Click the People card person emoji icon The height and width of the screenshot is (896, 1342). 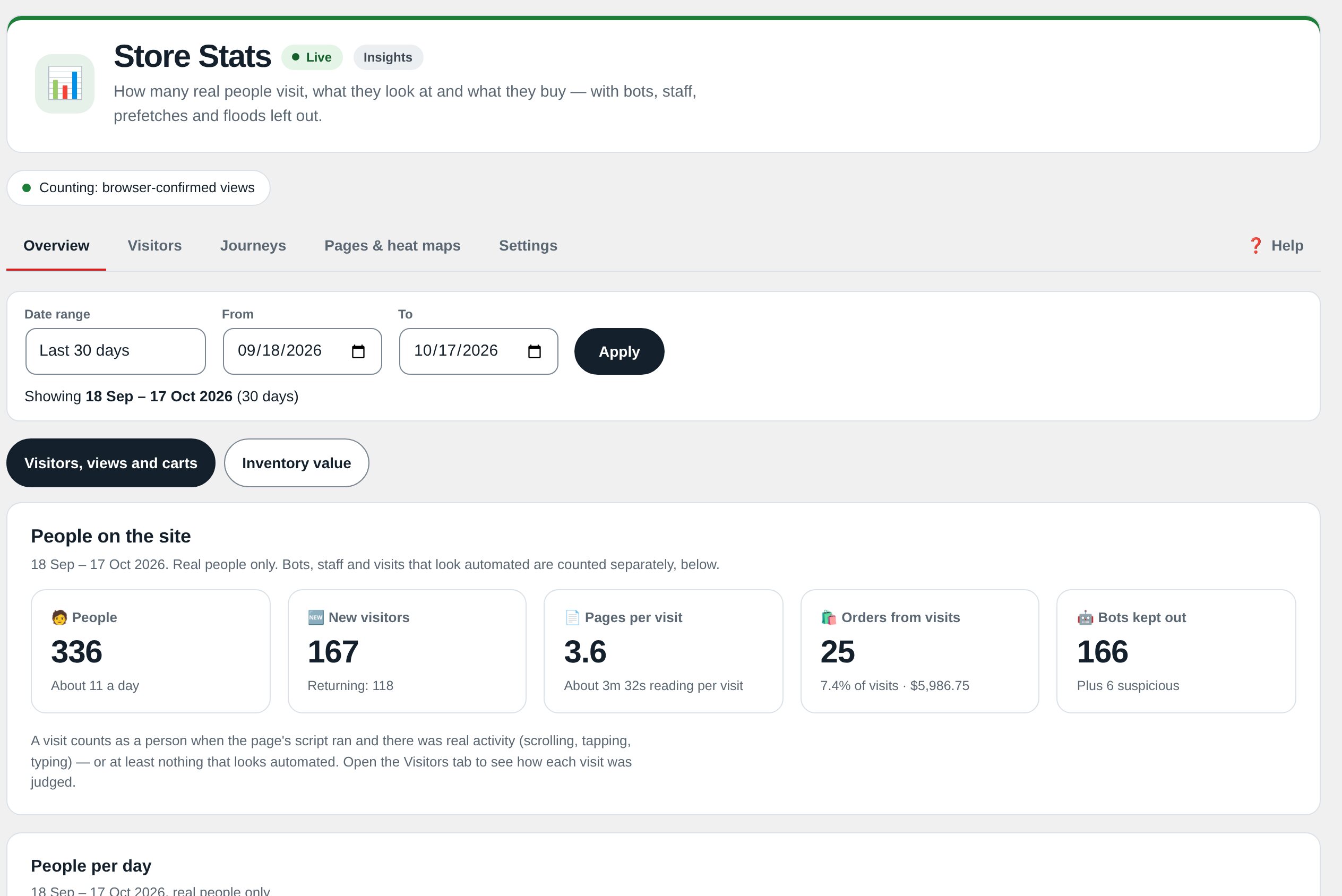click(59, 618)
